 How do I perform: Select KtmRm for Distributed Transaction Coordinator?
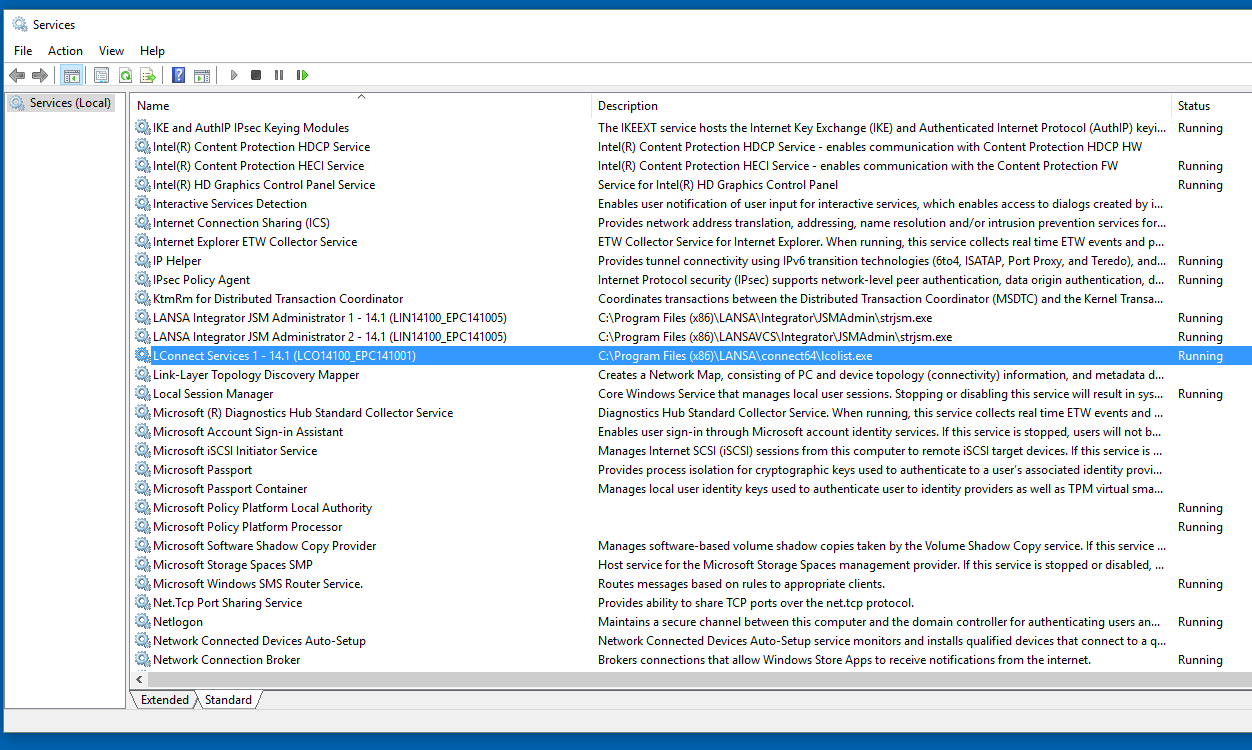278,299
